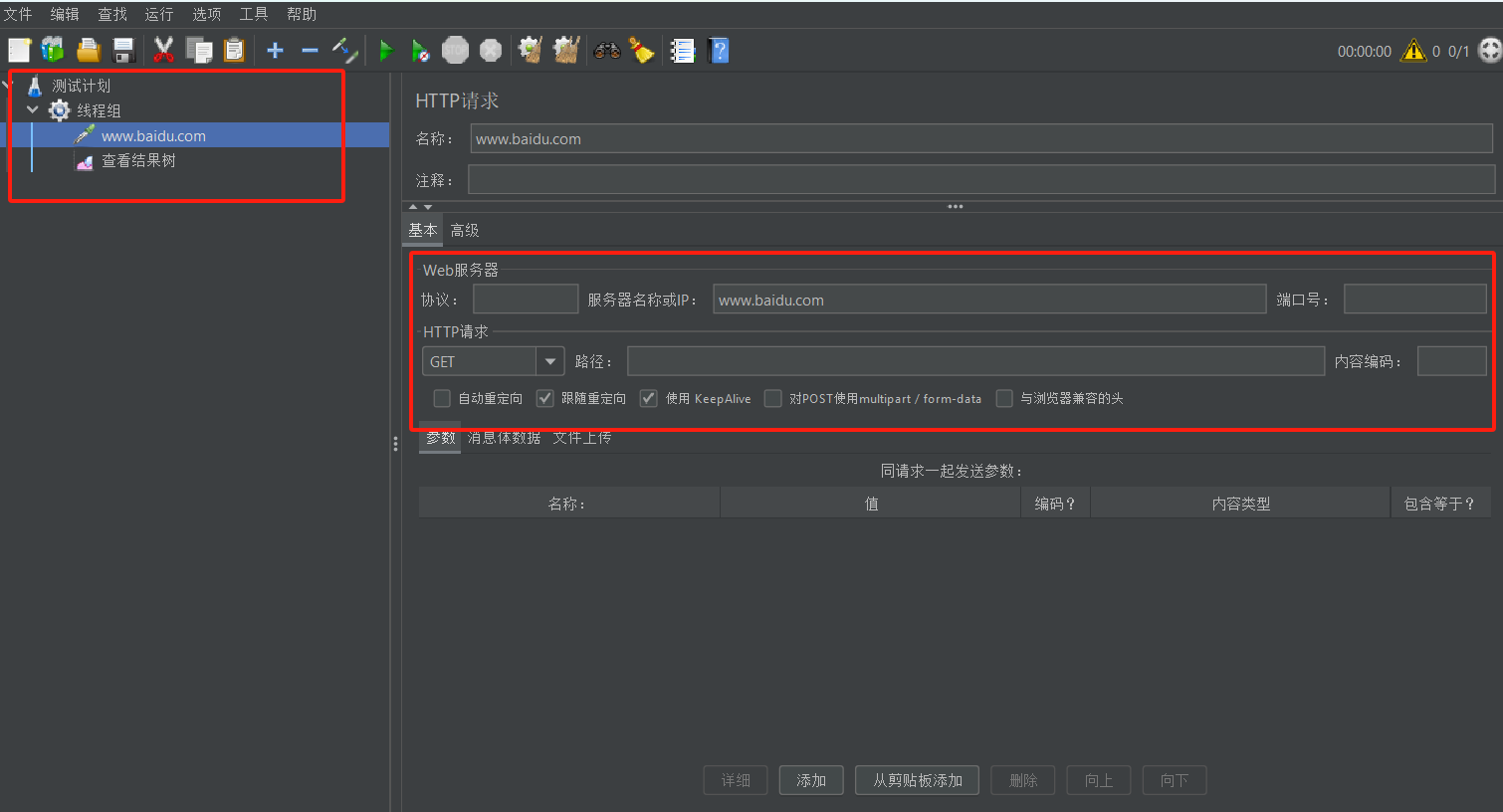The image size is (1503, 812).
Task: Cut the selected element with scissors icon
Action: pyautogui.click(x=164, y=50)
